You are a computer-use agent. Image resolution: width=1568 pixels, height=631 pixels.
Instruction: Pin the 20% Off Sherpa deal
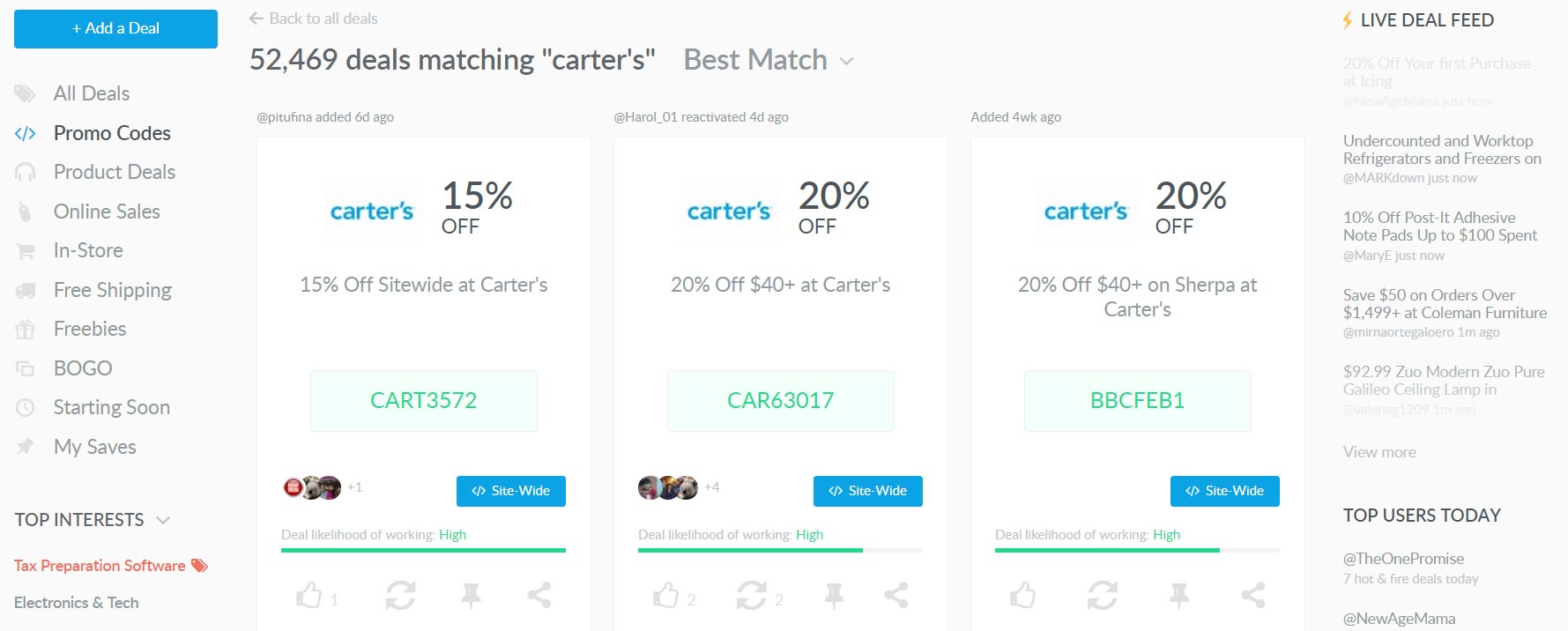(1179, 596)
